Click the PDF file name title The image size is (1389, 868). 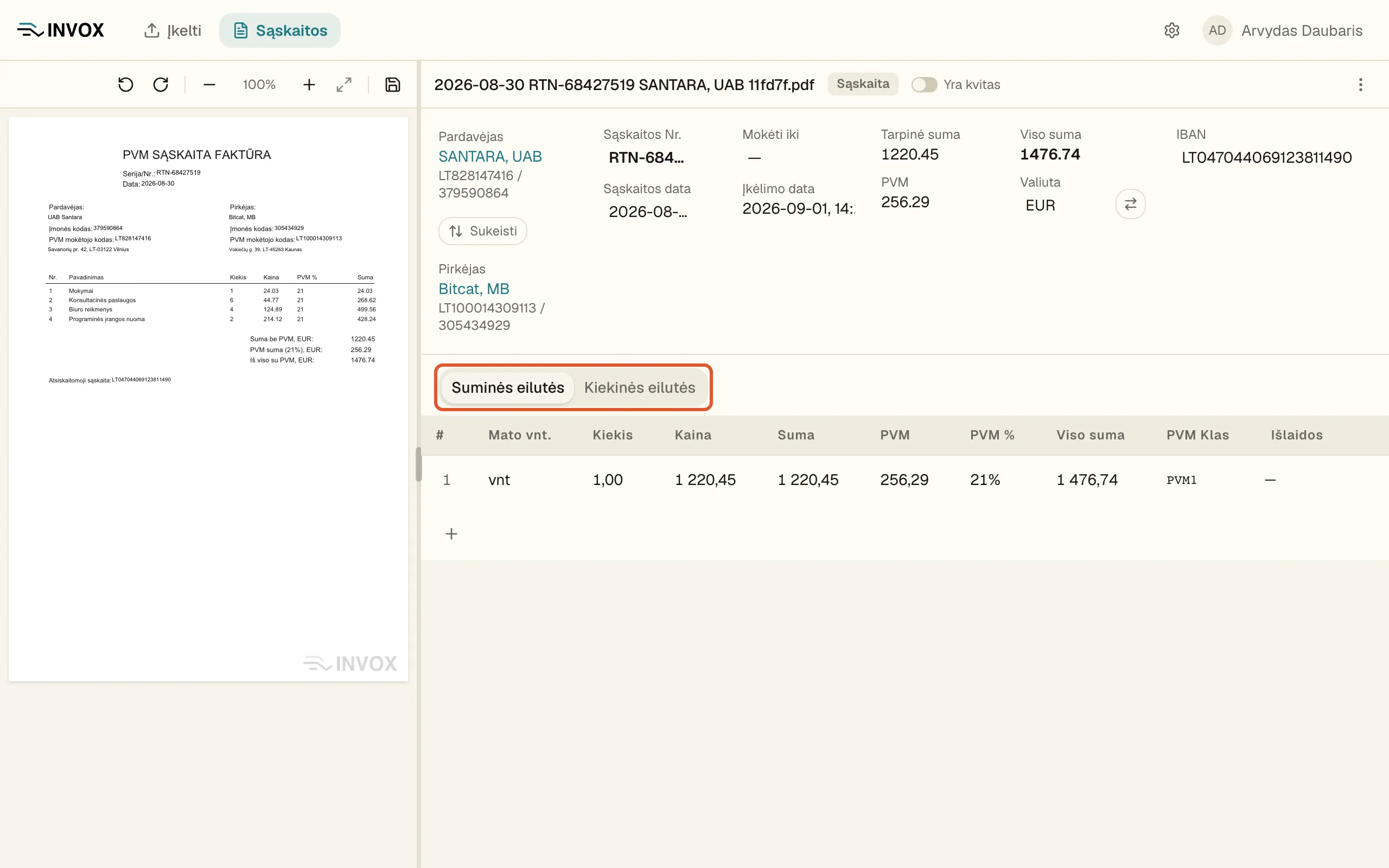[x=624, y=85]
